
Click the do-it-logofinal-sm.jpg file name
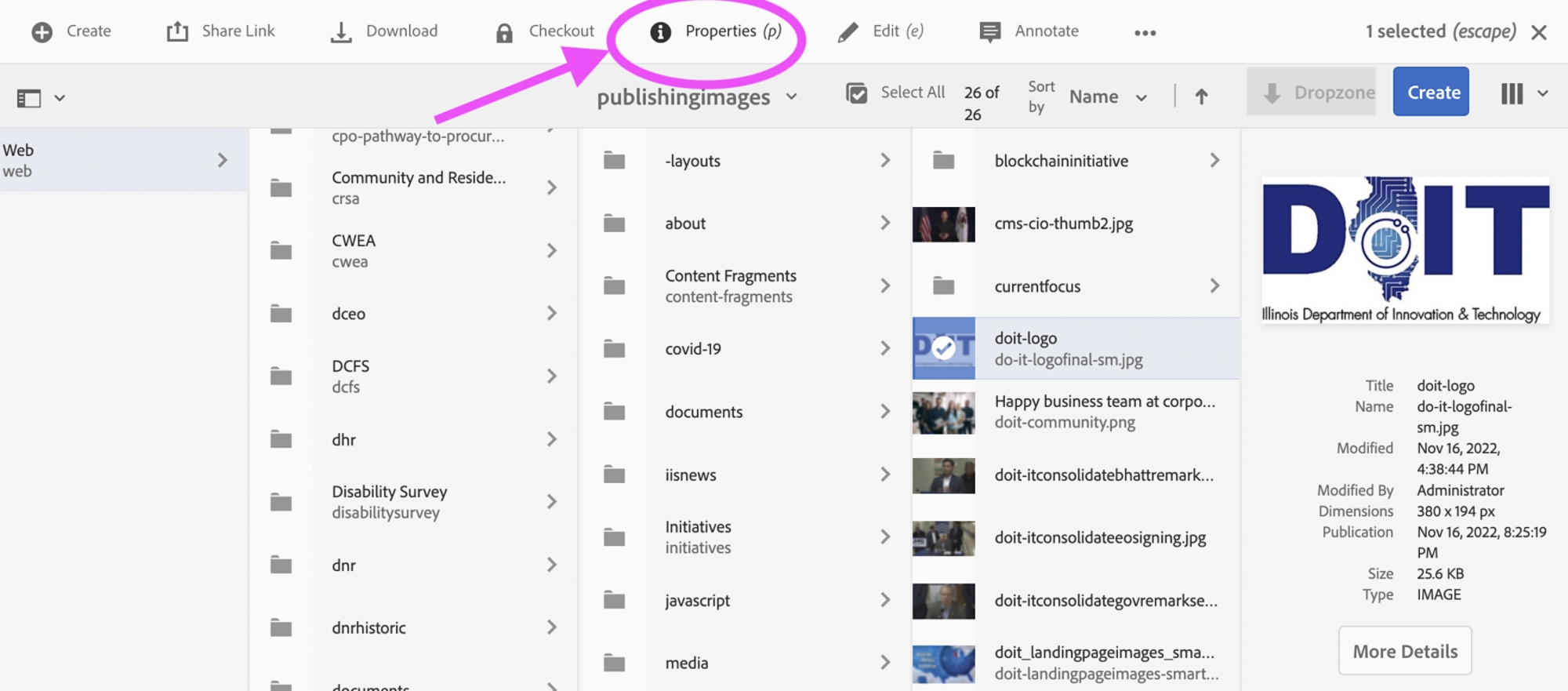point(1069,360)
